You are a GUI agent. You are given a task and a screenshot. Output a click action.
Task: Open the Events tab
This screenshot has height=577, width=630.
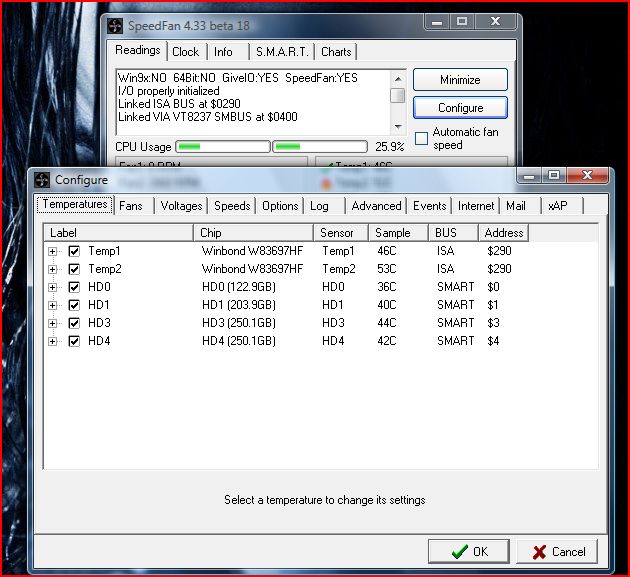[430, 206]
